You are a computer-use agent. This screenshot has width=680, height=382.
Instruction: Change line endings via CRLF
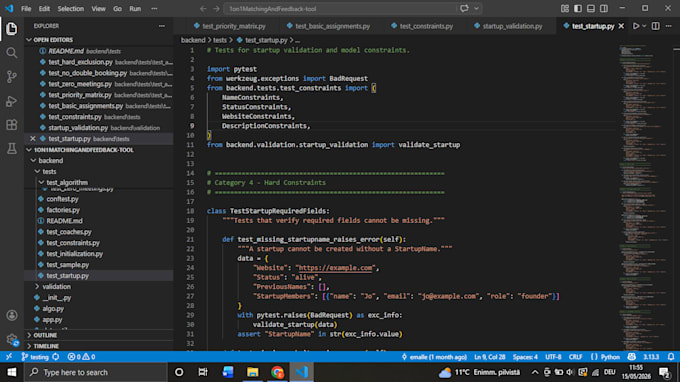point(575,357)
